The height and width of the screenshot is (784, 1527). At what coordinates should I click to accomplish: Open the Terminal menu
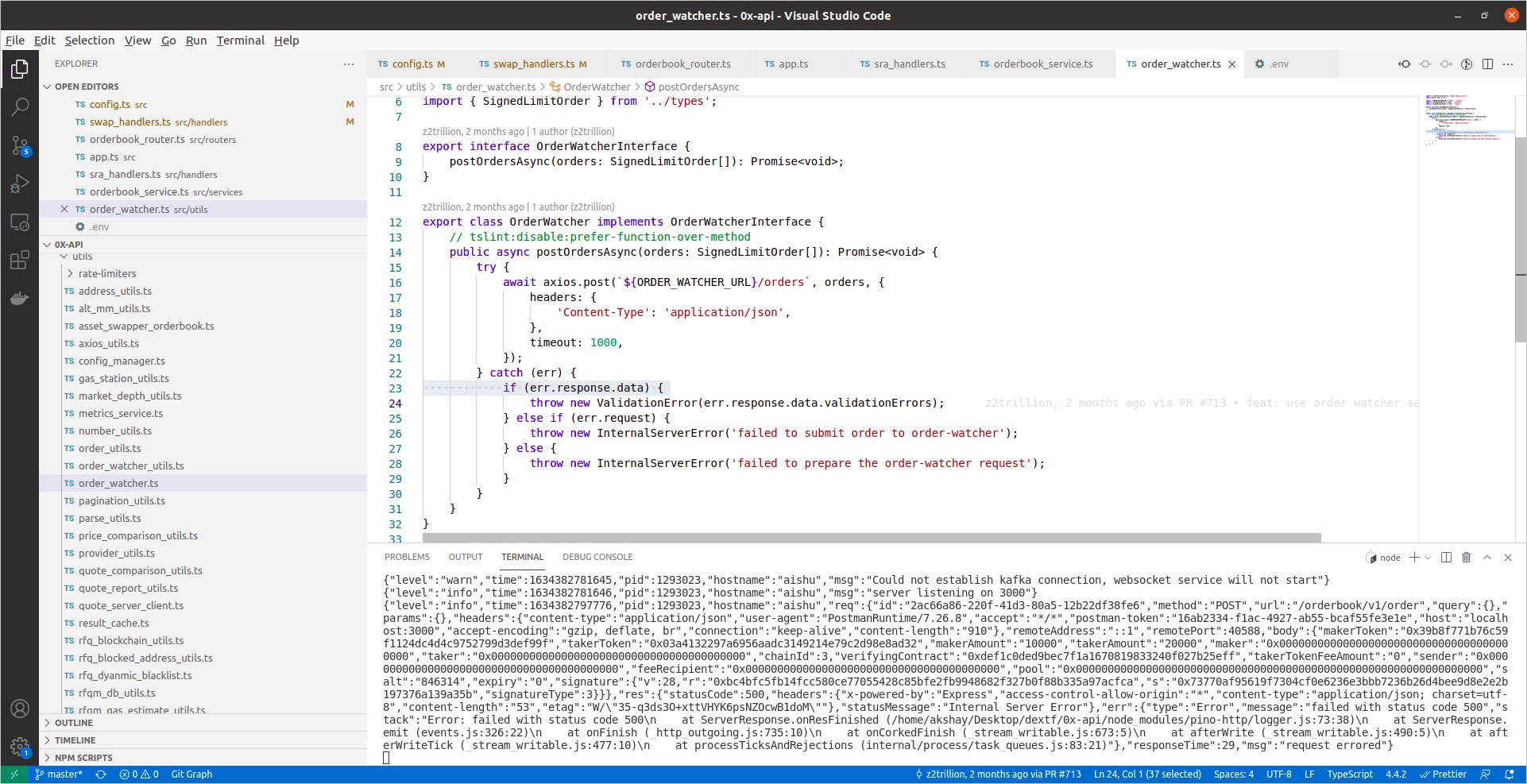(241, 41)
